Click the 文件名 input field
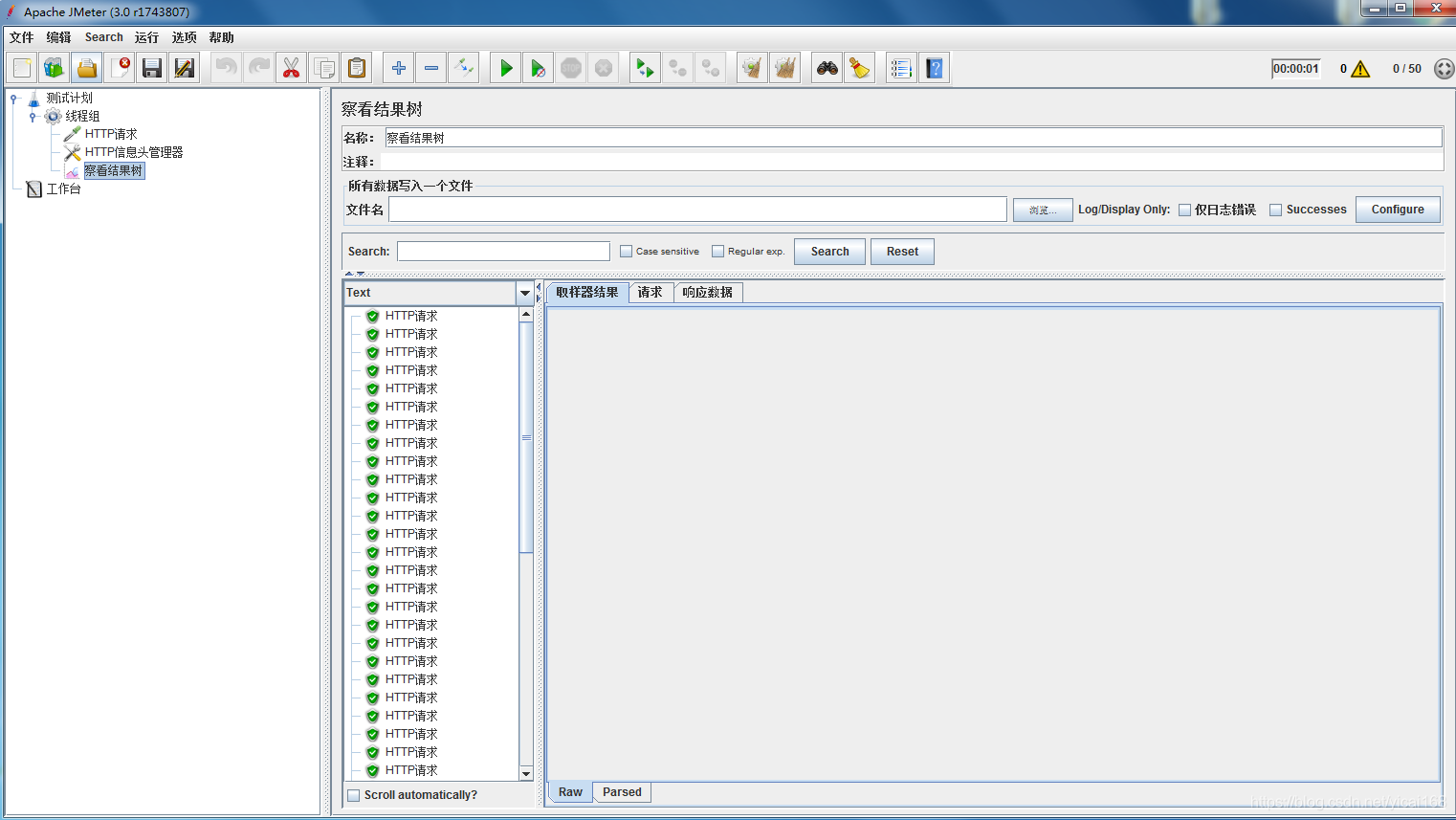This screenshot has height=820, width=1456. coord(697,210)
